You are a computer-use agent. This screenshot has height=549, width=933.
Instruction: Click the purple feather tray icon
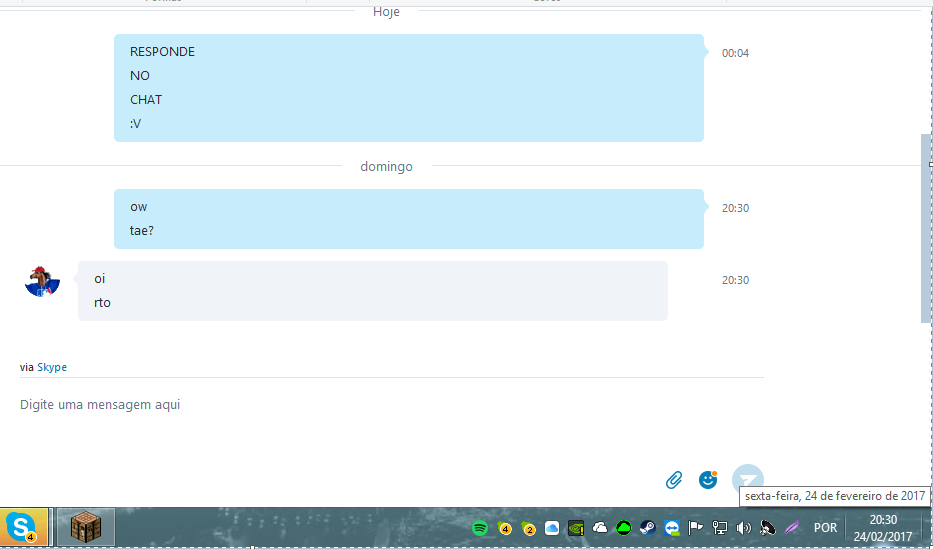click(x=791, y=528)
